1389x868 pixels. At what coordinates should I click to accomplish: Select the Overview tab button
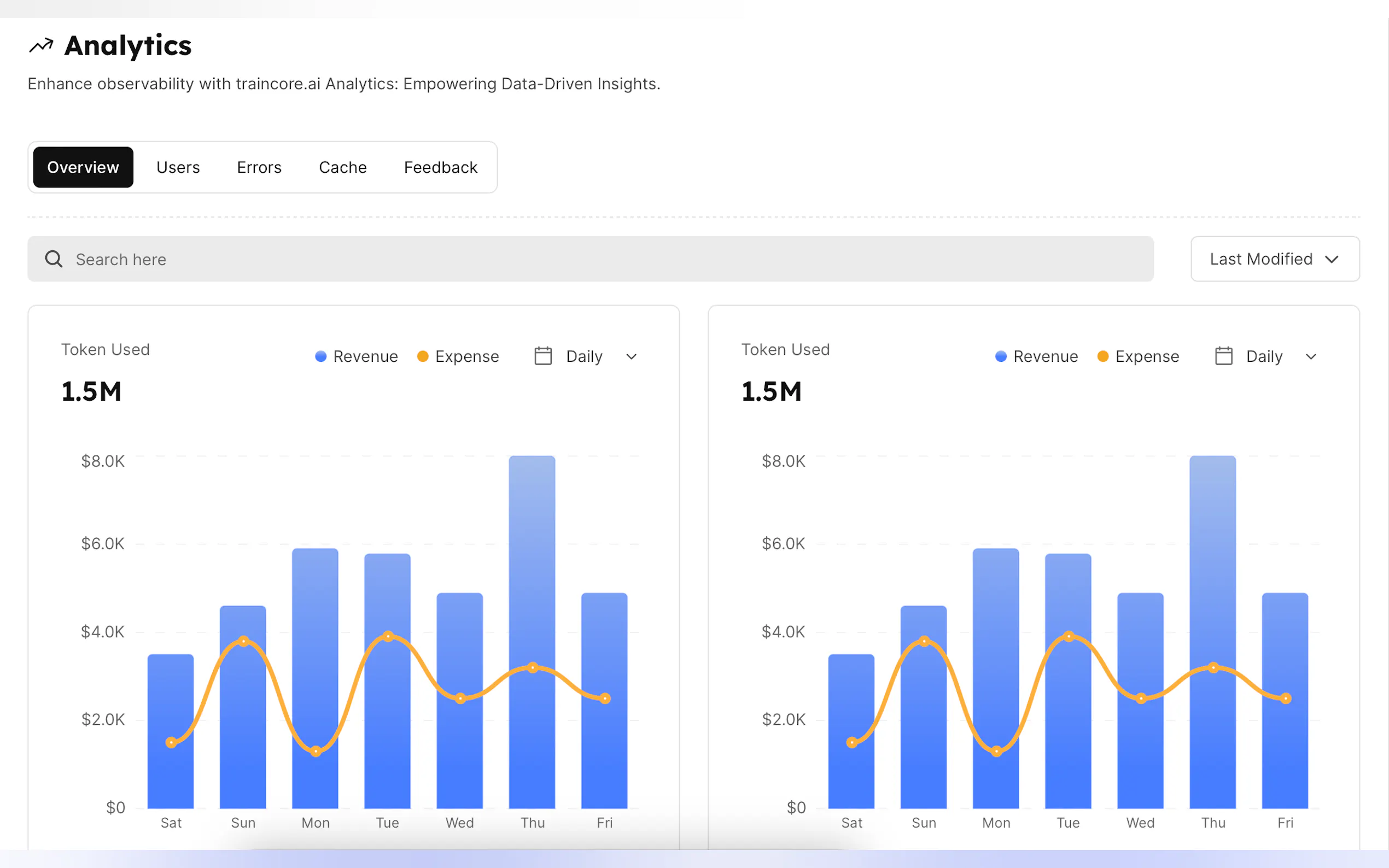click(83, 167)
